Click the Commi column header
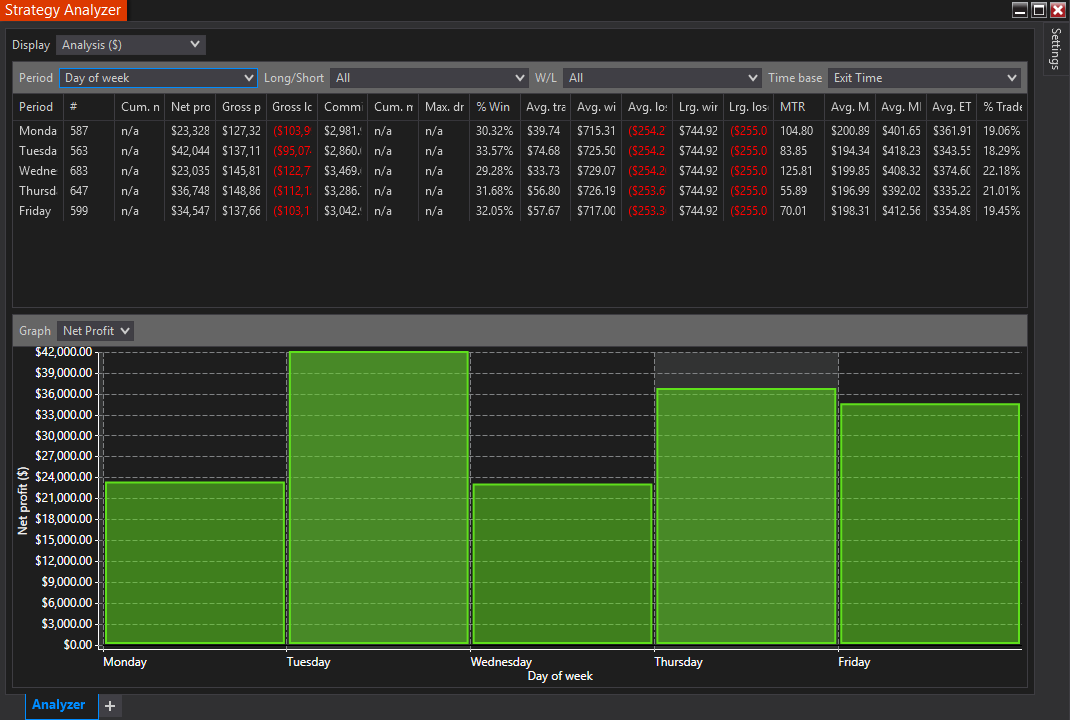Viewport: 1070px width, 720px height. 343,107
